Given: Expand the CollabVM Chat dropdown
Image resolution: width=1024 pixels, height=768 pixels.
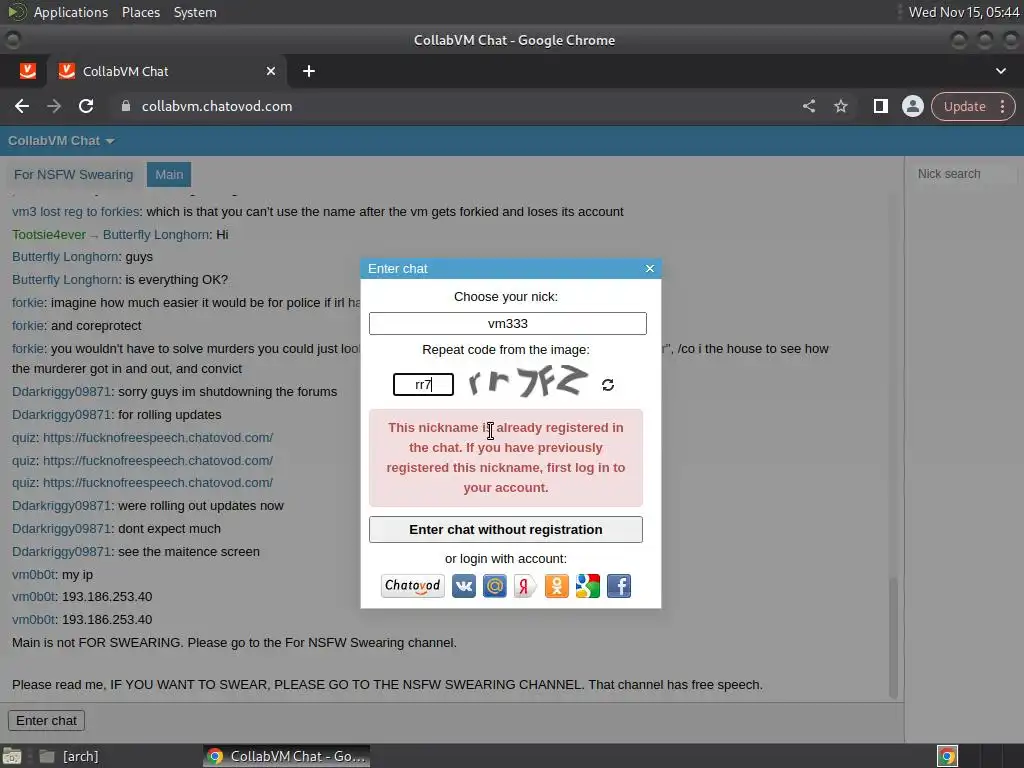Looking at the screenshot, I should [x=61, y=141].
